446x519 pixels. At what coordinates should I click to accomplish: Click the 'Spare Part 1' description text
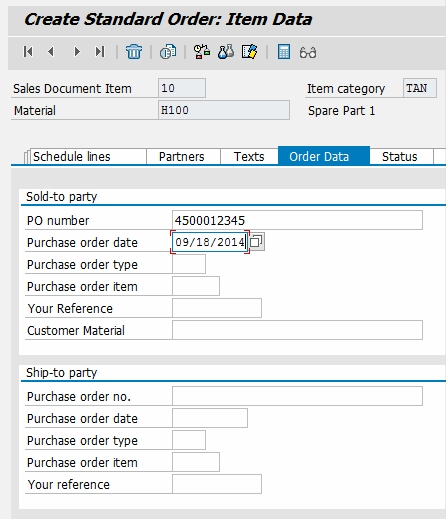click(x=341, y=111)
